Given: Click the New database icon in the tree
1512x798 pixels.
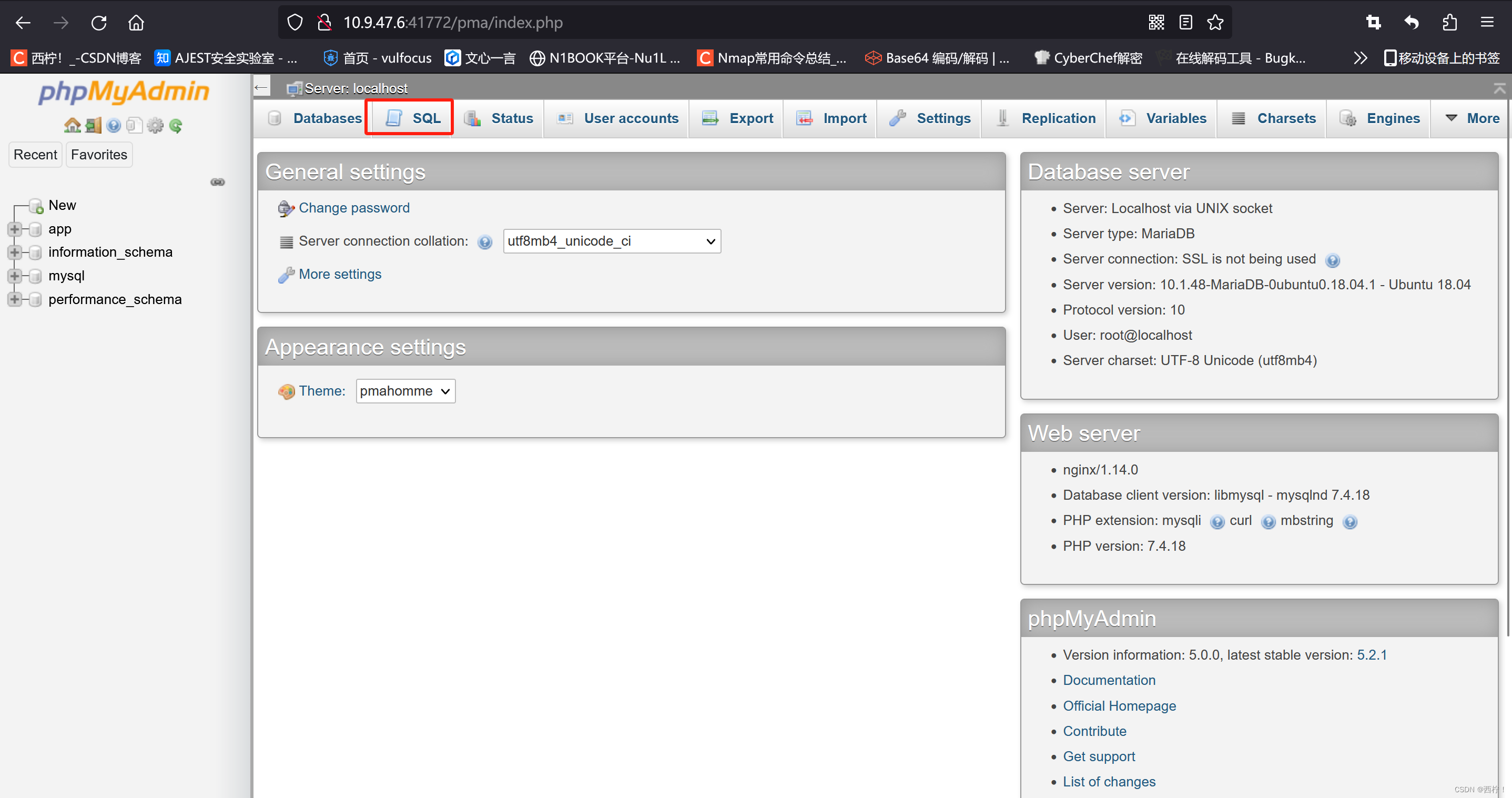Looking at the screenshot, I should [x=36, y=205].
